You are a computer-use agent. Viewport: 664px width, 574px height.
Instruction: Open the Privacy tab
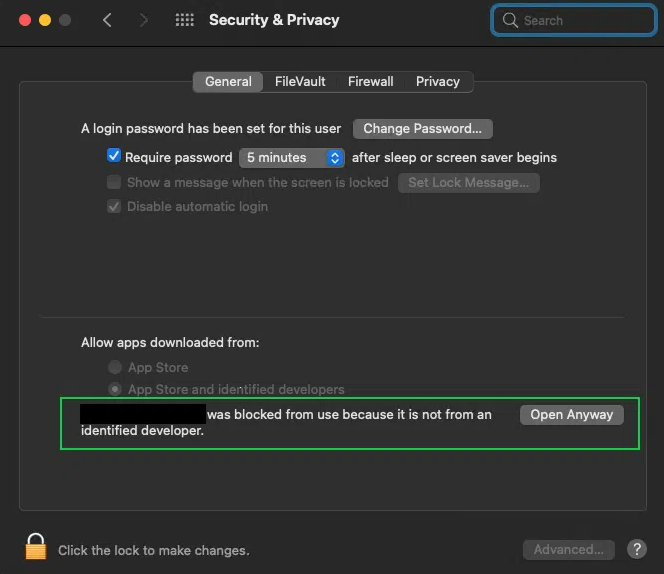point(438,81)
